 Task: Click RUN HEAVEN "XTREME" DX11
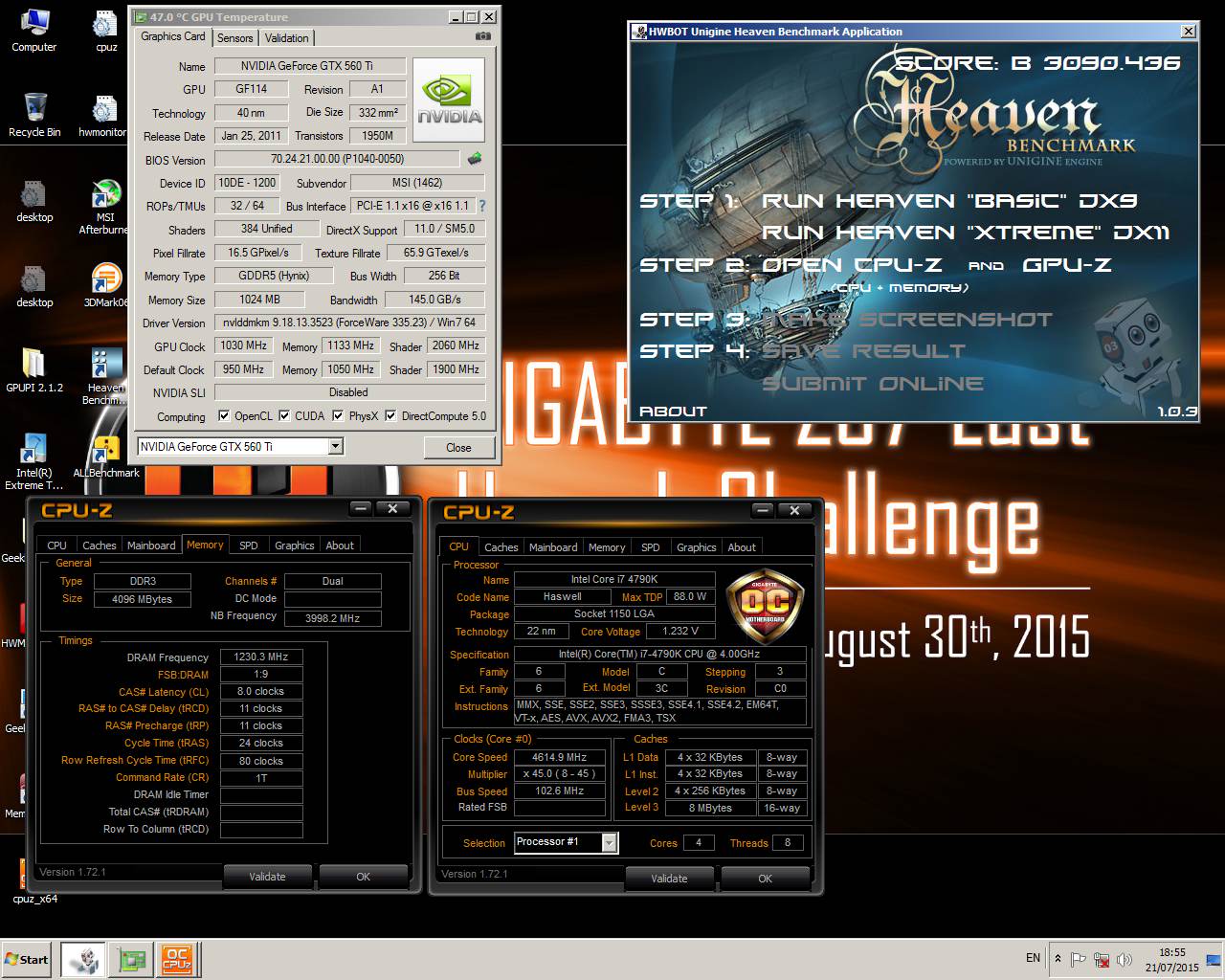966,233
